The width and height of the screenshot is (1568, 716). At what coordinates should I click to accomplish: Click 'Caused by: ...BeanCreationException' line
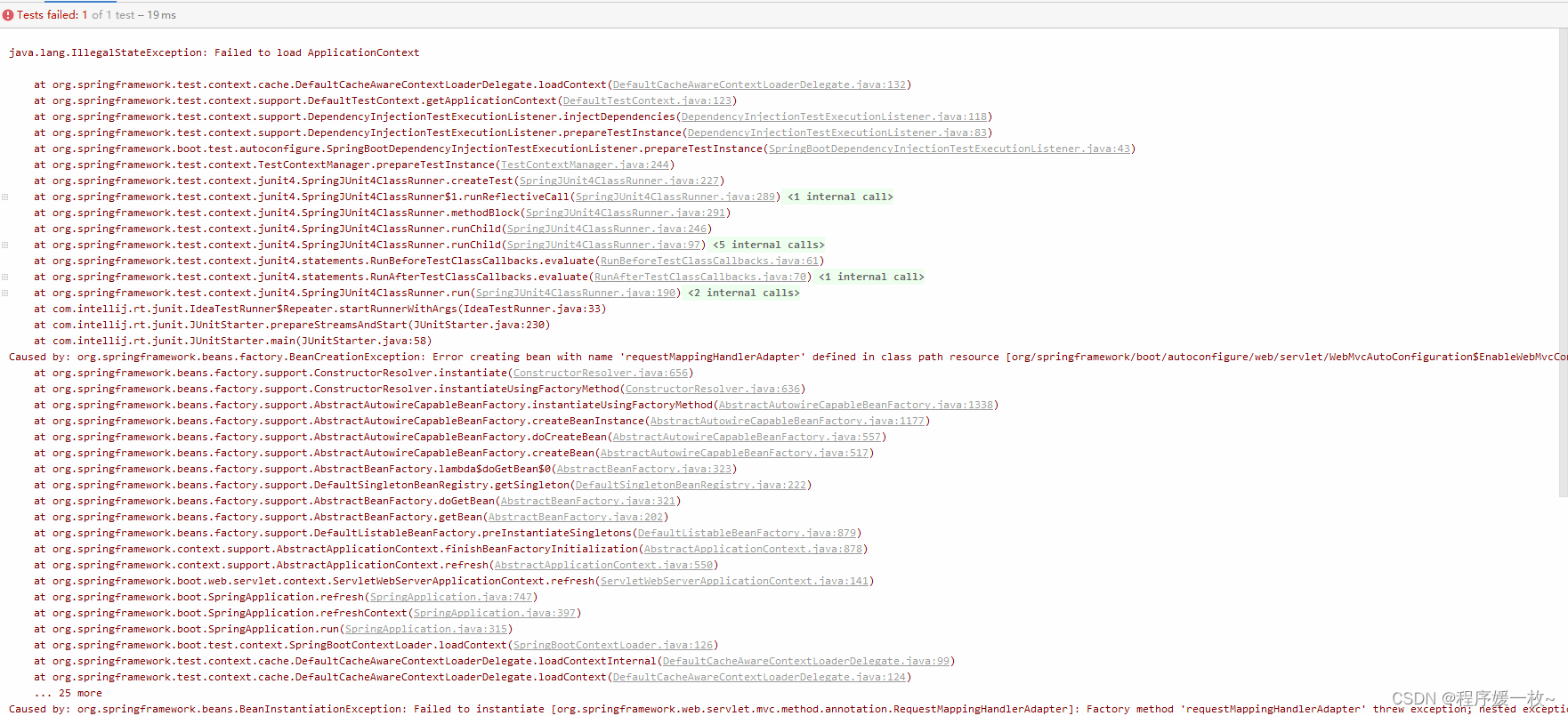coord(788,357)
